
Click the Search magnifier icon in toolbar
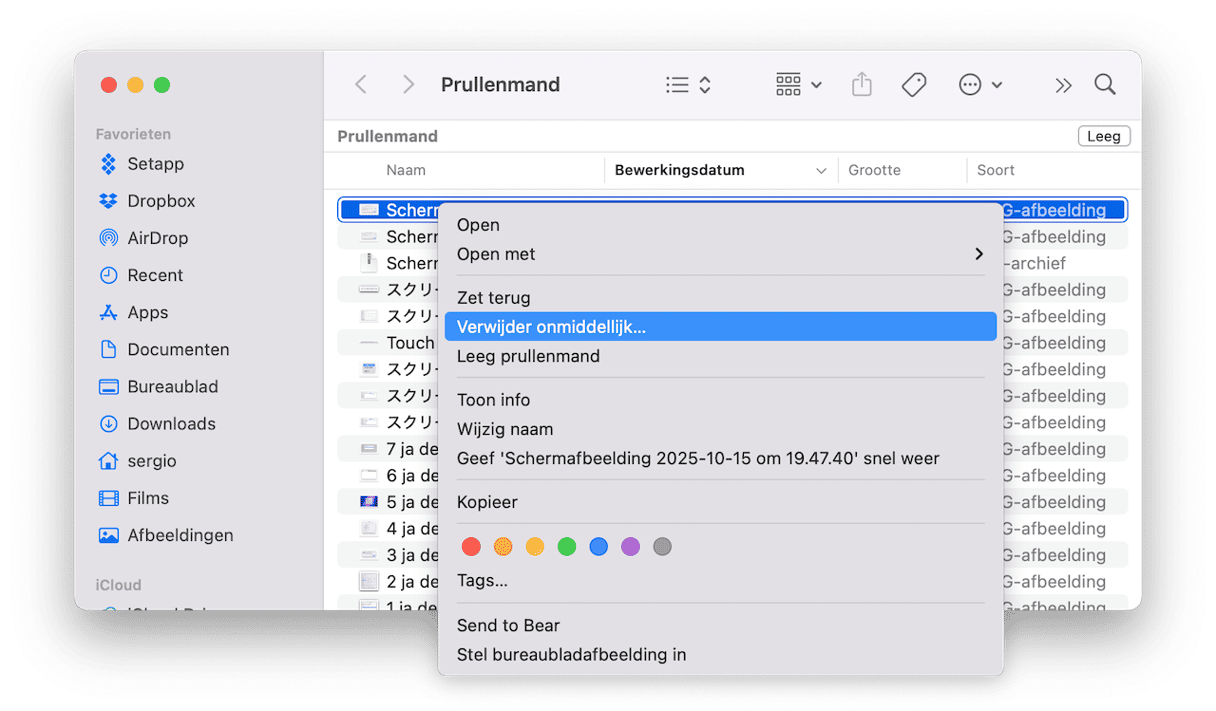1104,85
